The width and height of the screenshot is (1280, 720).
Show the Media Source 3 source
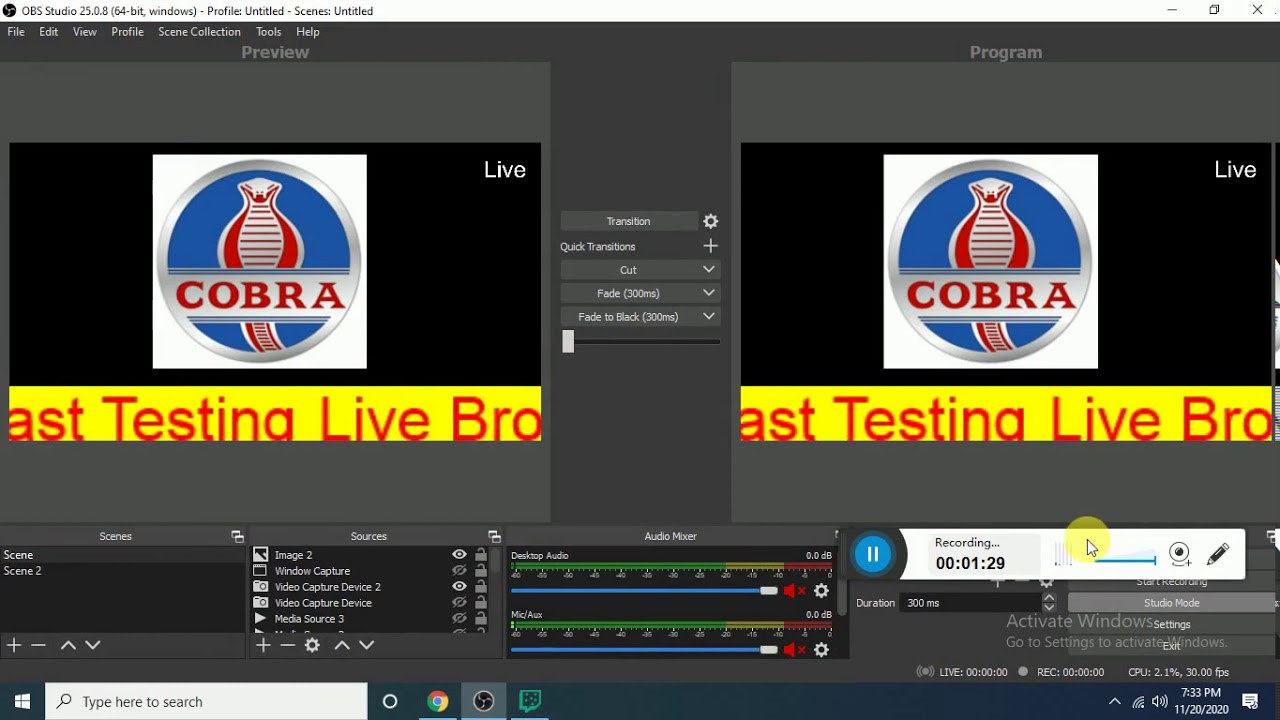(459, 619)
